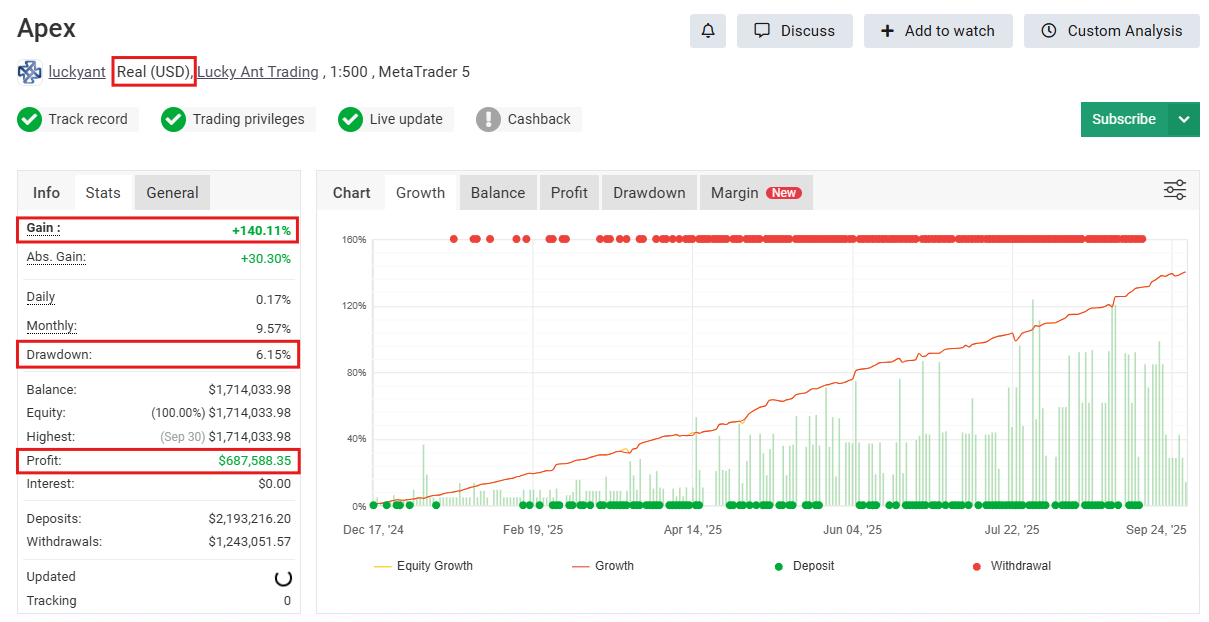This screenshot has height=622, width=1209.
Task: Click the Drawdown stat label
Action: tap(59, 355)
